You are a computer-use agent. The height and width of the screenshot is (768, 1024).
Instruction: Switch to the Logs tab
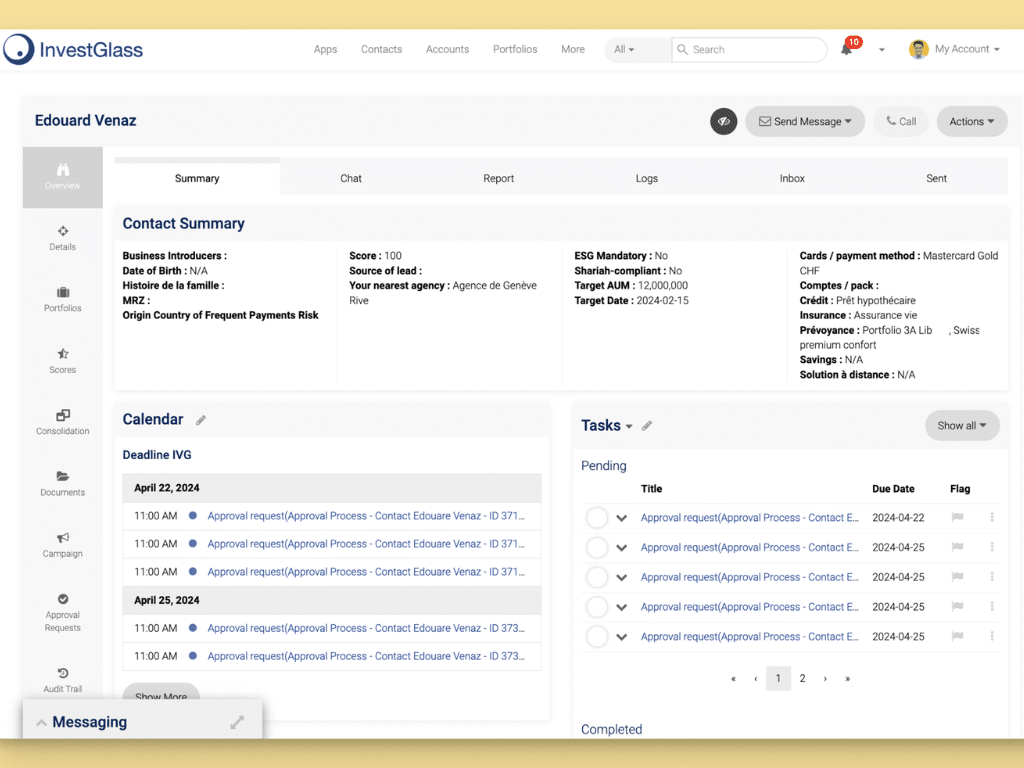[647, 178]
